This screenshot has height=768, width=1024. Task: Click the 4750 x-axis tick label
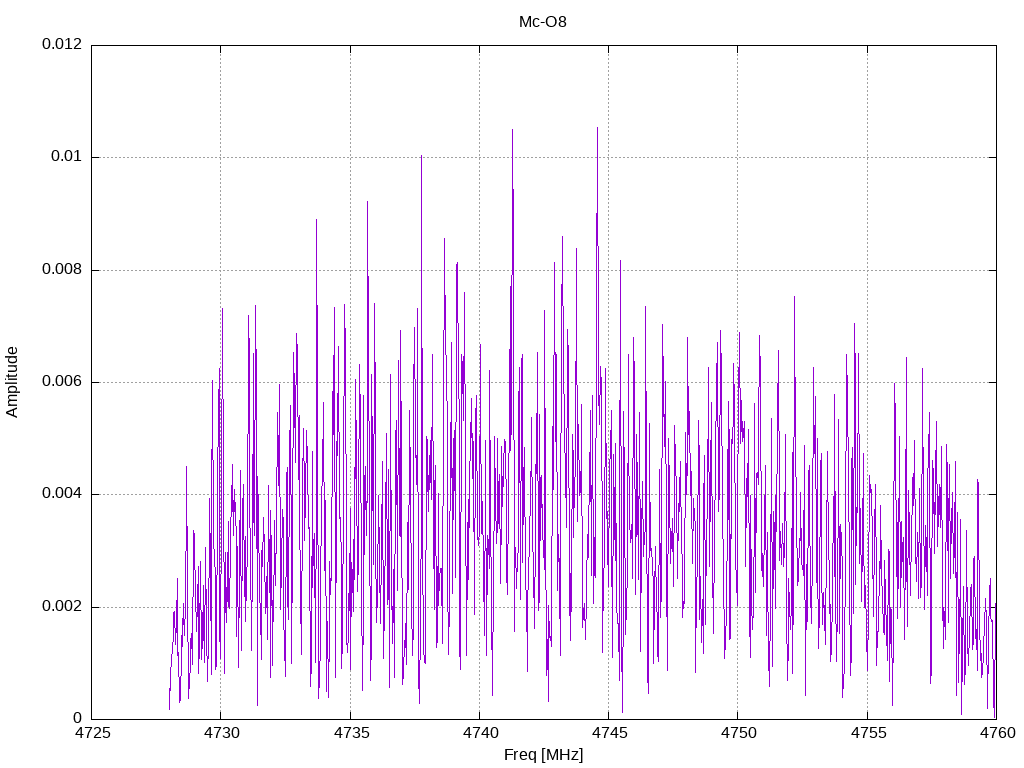click(x=738, y=733)
